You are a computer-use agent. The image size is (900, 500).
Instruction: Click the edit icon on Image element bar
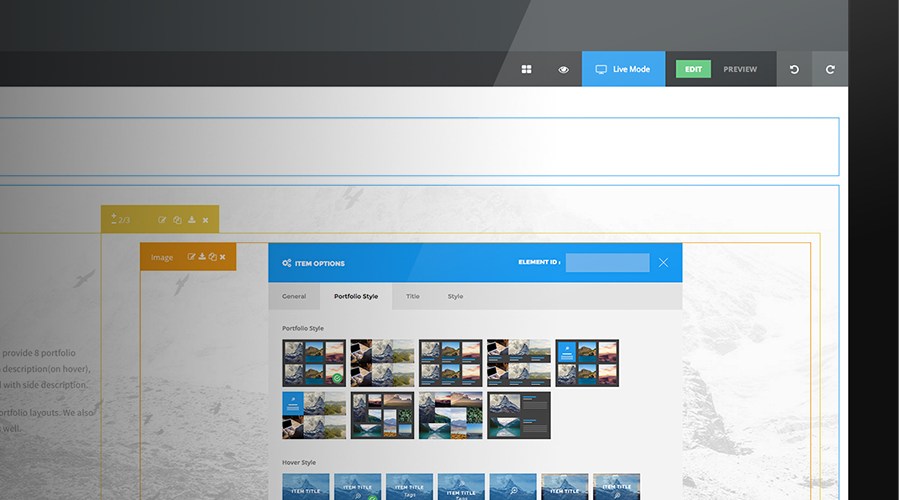(191, 257)
